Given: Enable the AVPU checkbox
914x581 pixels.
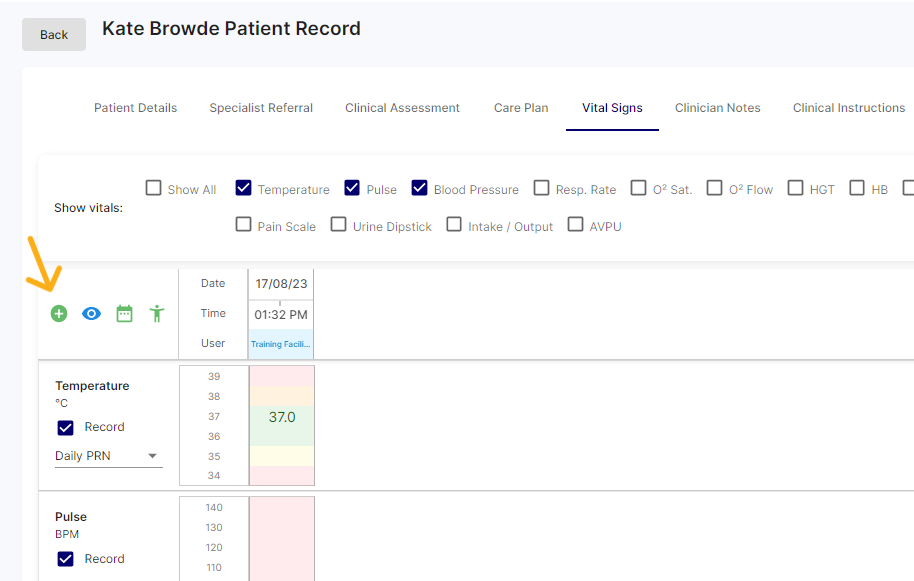Looking at the screenshot, I should point(576,225).
